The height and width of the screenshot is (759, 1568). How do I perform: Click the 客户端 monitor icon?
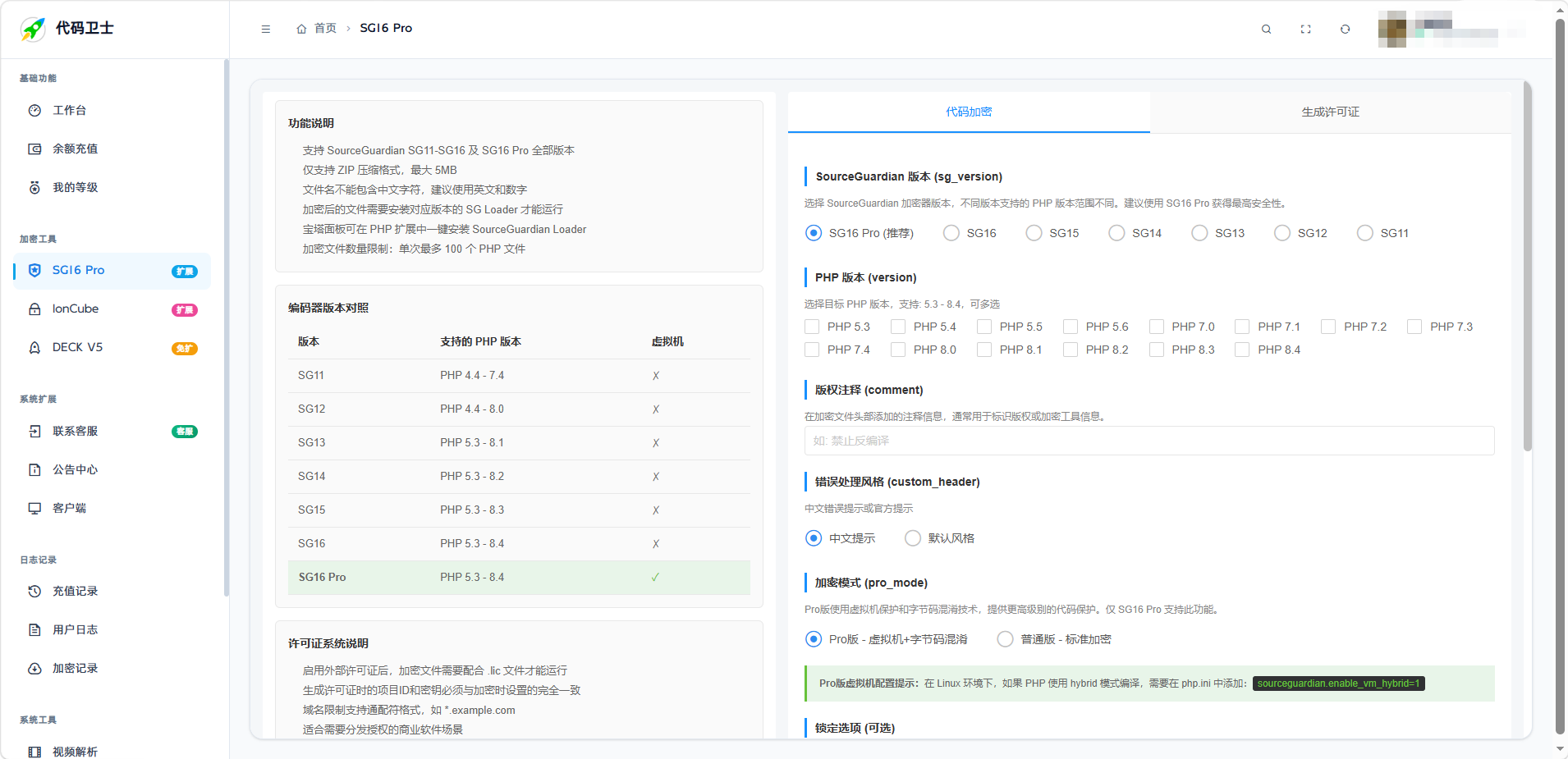(x=34, y=509)
